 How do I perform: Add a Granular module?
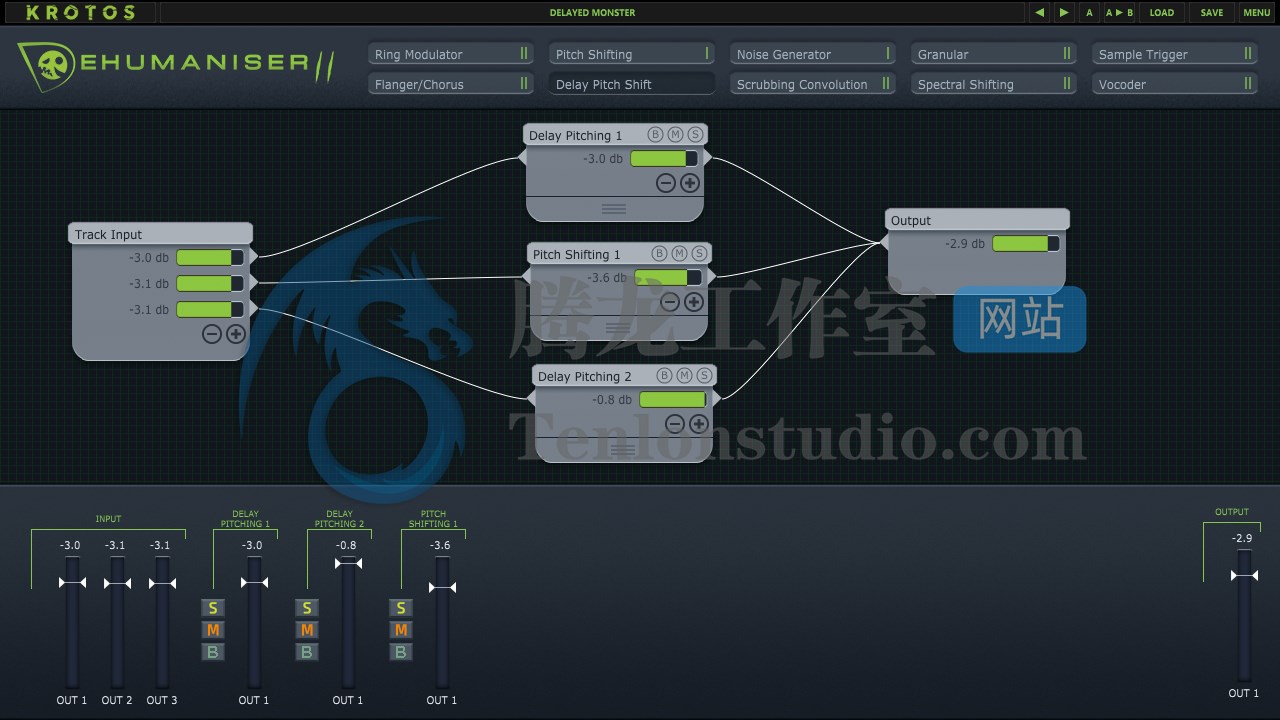(x=994, y=54)
